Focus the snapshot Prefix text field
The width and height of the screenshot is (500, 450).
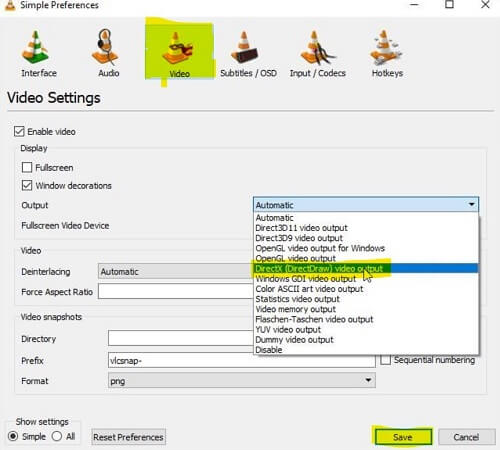click(242, 360)
